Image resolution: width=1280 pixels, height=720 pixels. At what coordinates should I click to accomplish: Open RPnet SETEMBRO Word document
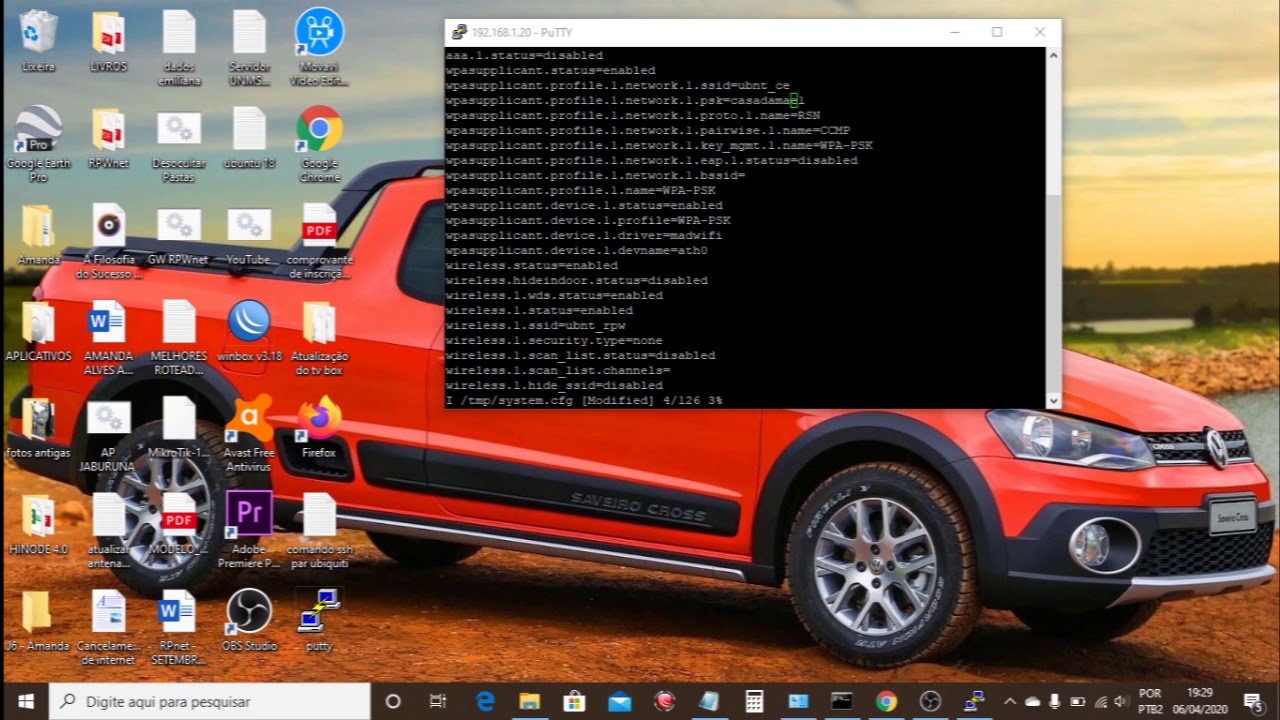(179, 628)
